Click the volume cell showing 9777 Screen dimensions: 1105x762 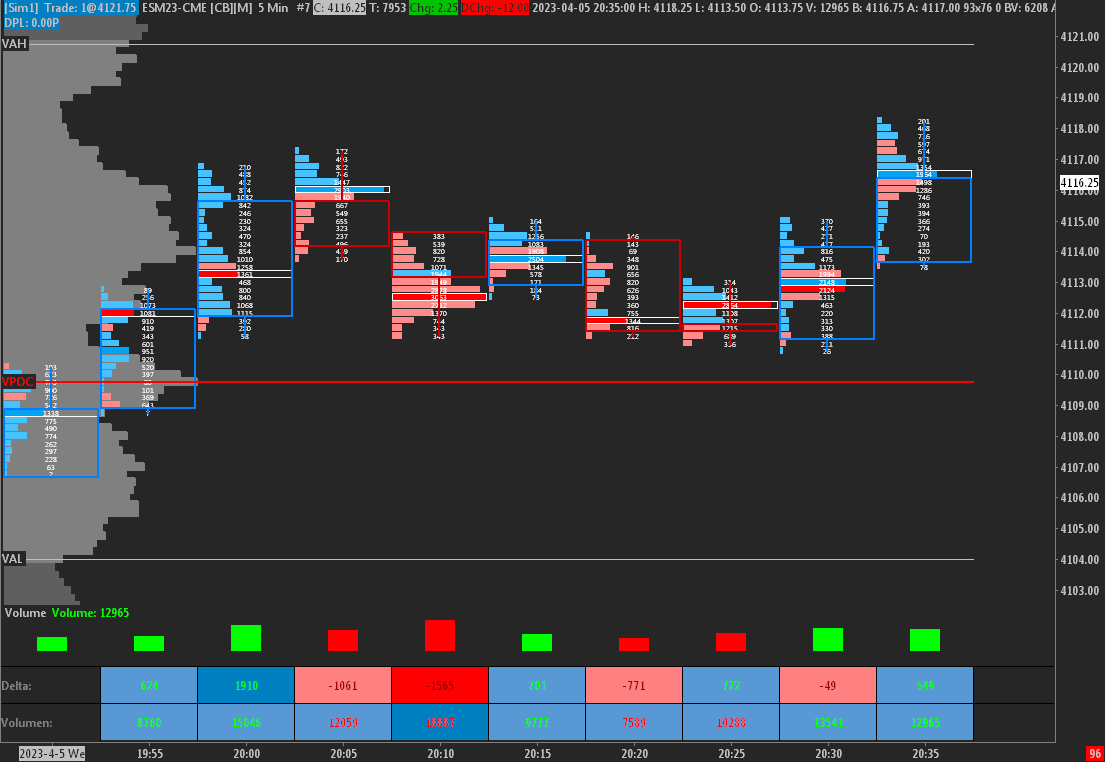click(537, 723)
